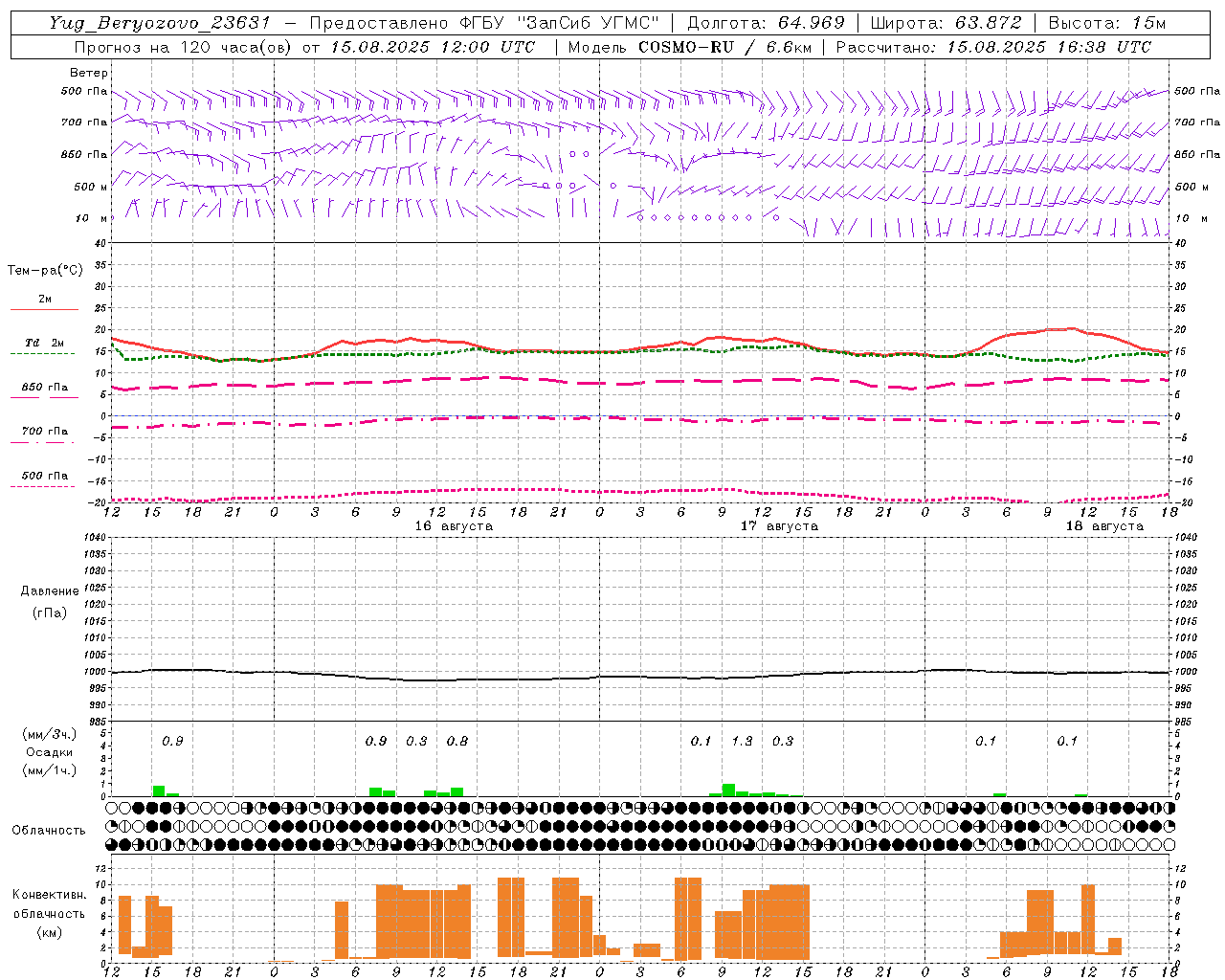
Task: Click the (мм/3ч.) precipitation unit label
Action: click(50, 735)
